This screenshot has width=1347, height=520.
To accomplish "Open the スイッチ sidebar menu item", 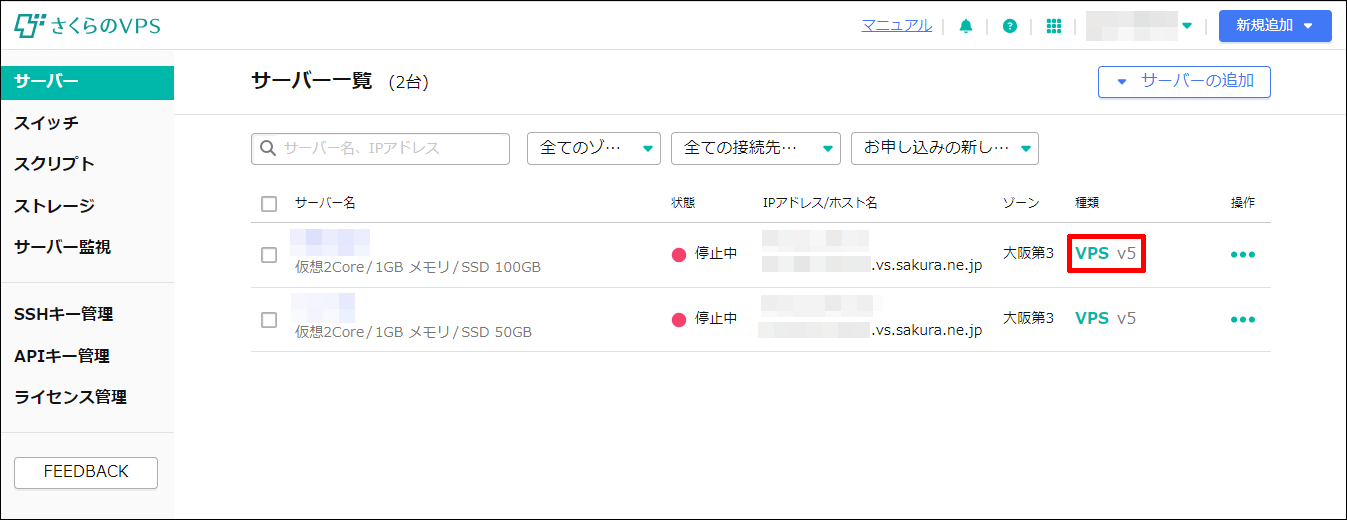I will pyautogui.click(x=46, y=123).
